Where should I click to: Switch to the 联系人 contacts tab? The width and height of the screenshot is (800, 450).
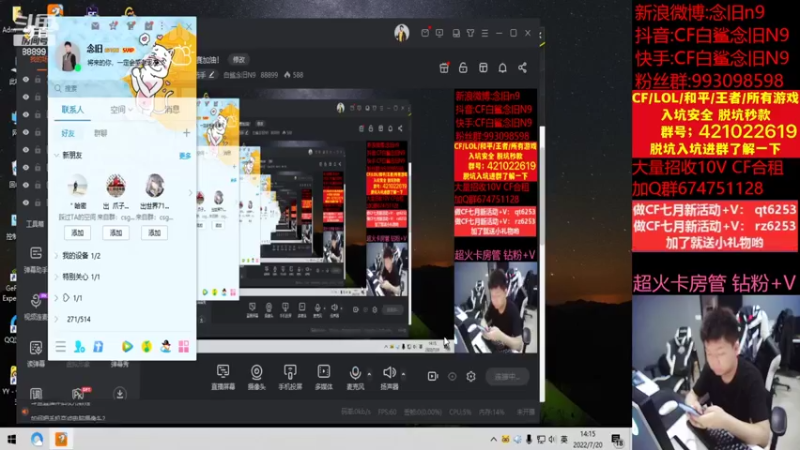[x=72, y=109]
